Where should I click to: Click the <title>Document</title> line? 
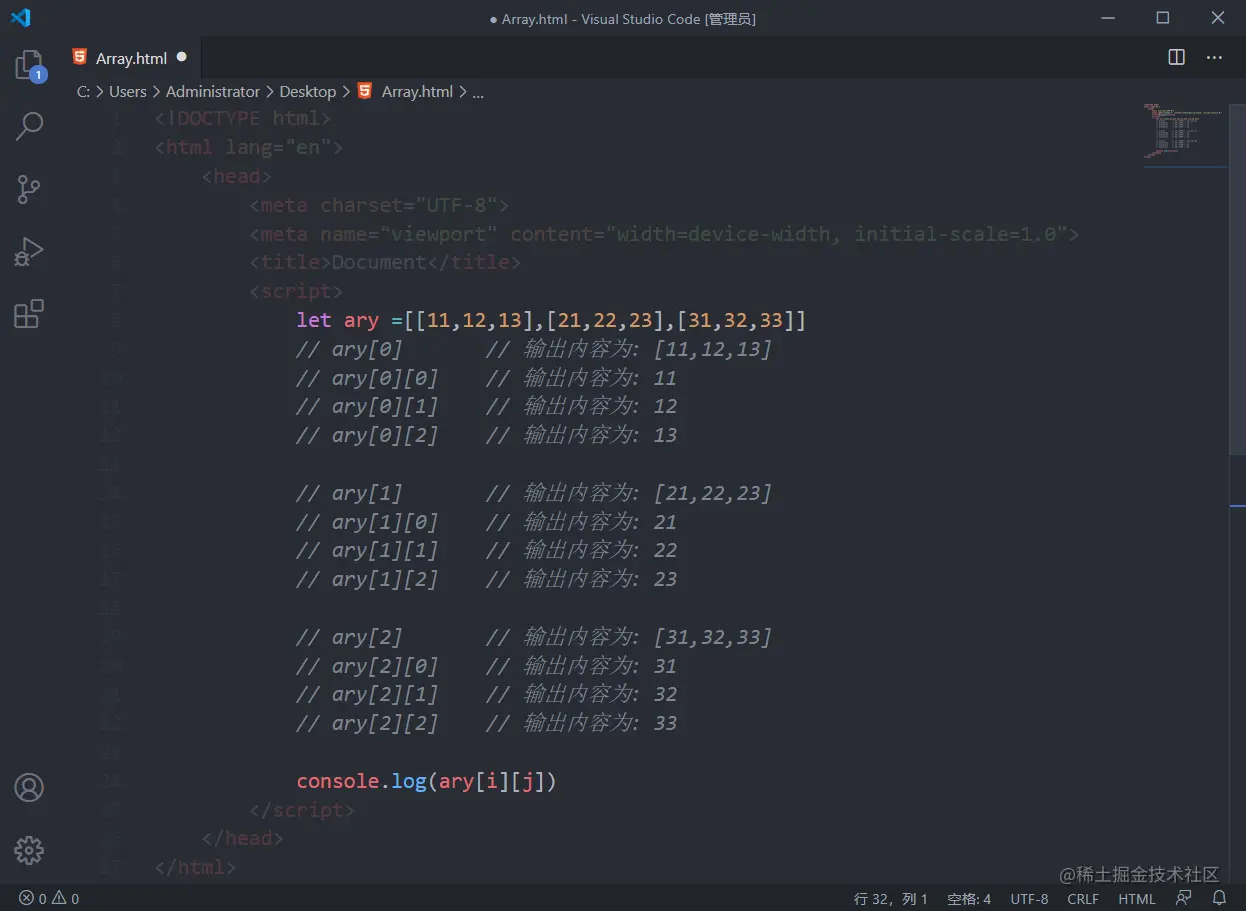pos(385,262)
